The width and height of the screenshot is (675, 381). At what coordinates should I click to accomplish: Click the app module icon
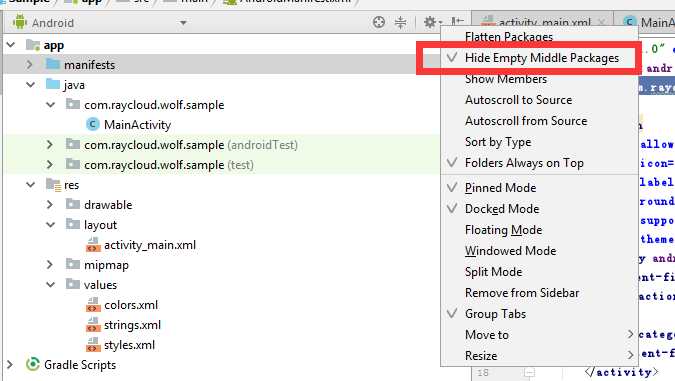[x=33, y=45]
